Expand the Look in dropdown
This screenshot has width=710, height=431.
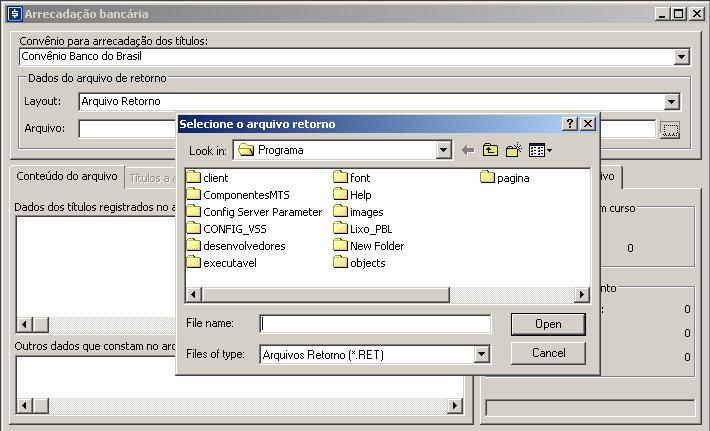[x=444, y=150]
